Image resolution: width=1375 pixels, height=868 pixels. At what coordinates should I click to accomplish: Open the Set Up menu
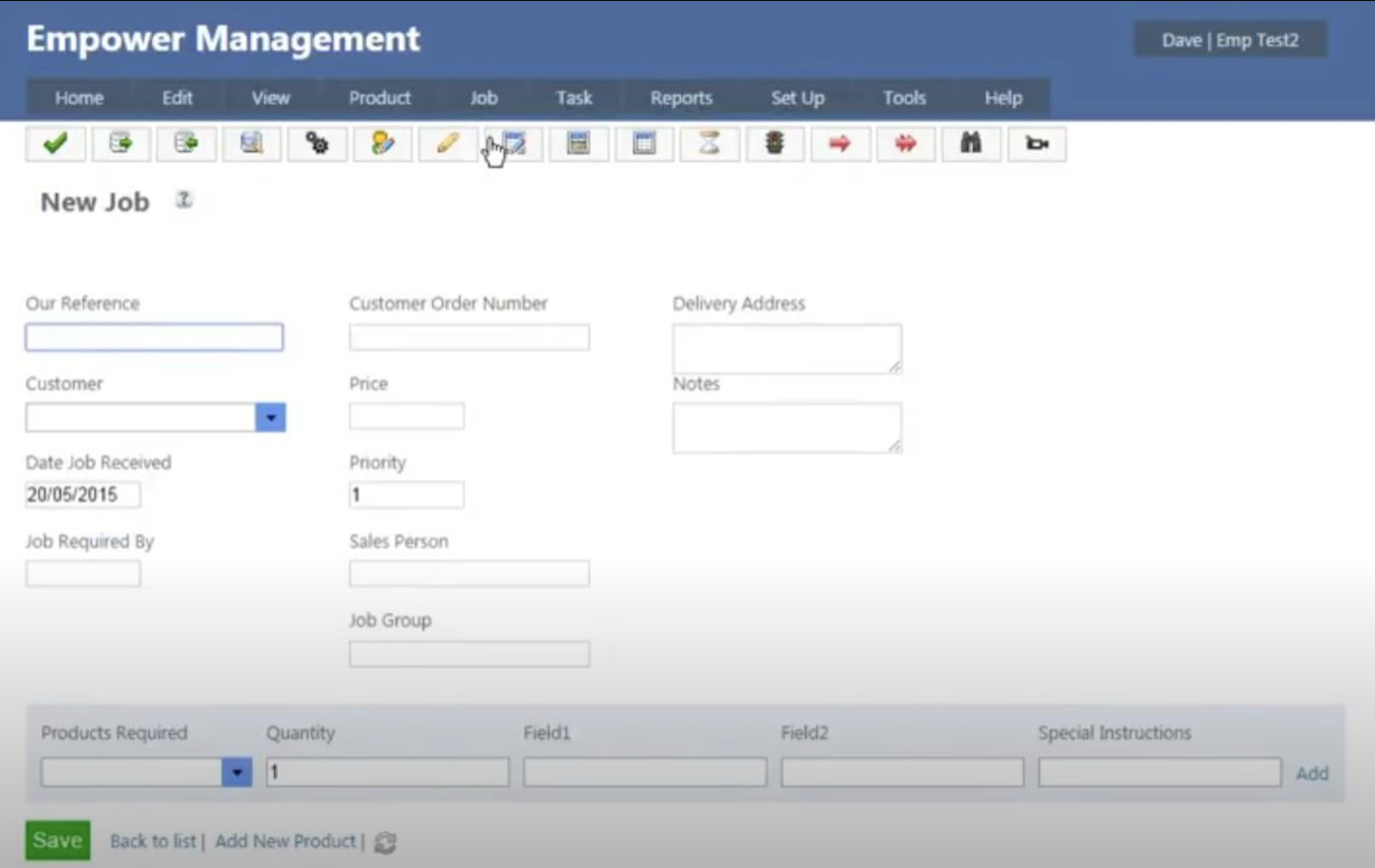(797, 98)
